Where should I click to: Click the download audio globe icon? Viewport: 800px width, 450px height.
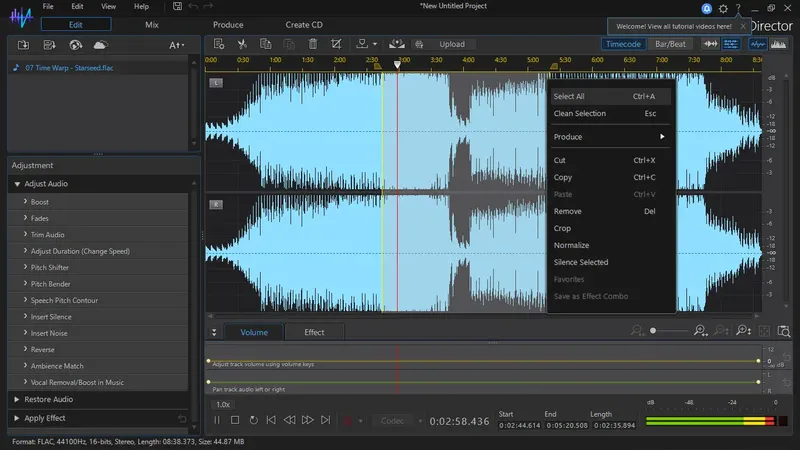click(x=75, y=45)
